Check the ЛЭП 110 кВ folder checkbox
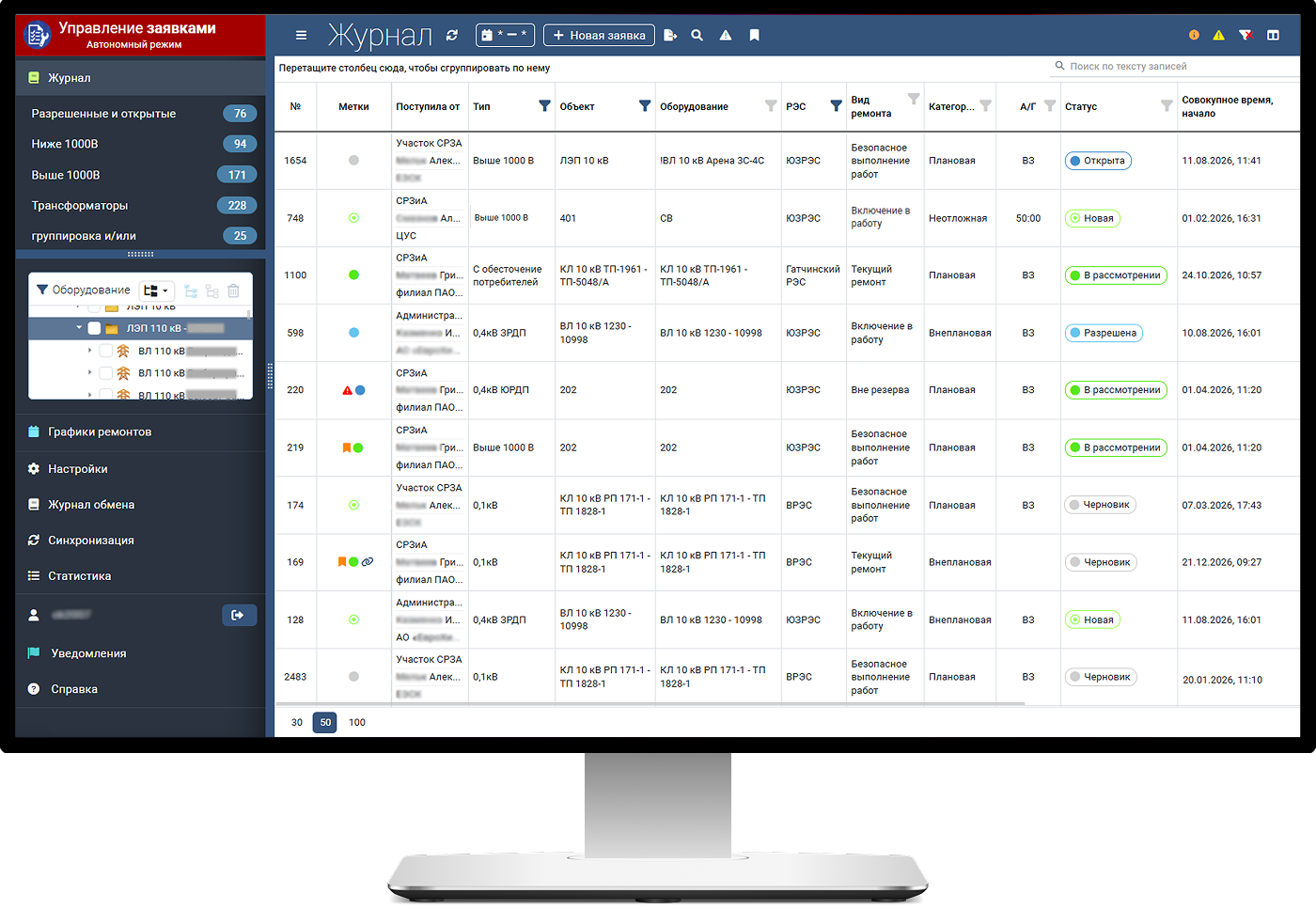This screenshot has height=910, width=1316. pos(94,328)
